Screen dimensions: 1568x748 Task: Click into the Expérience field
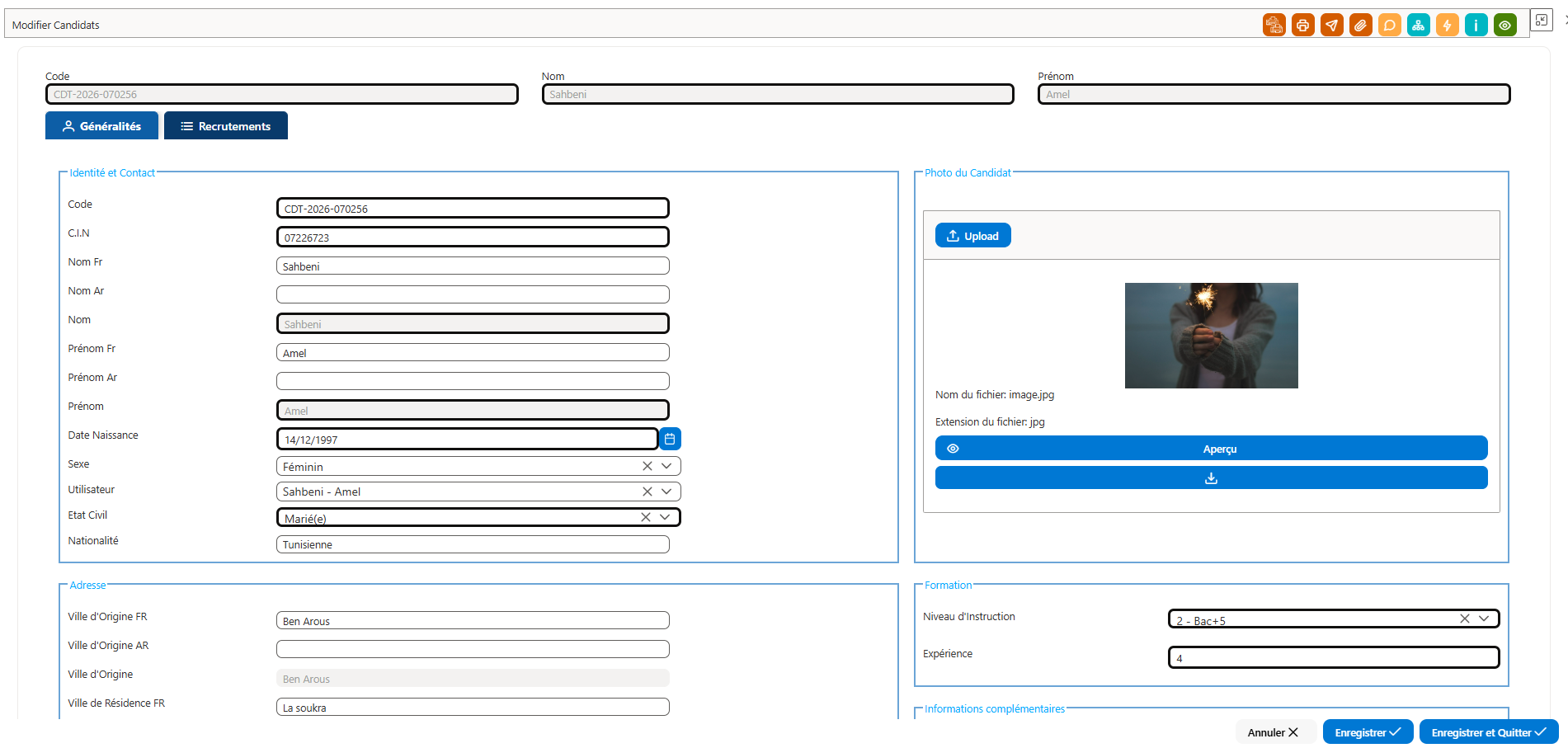point(1334,657)
